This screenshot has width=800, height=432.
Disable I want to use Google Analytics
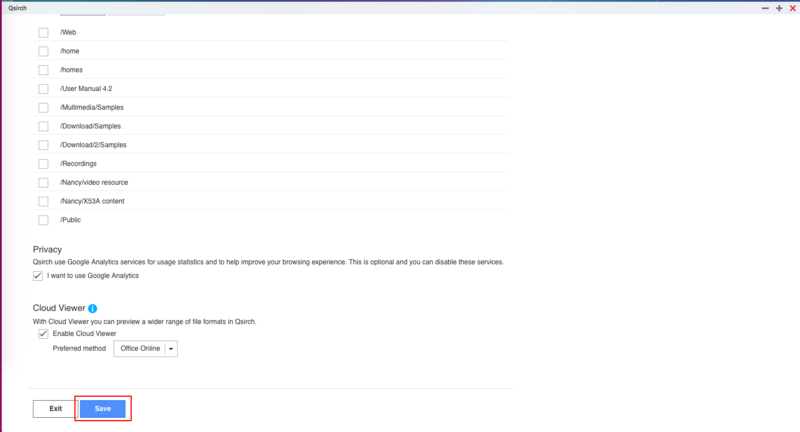click(x=38, y=276)
